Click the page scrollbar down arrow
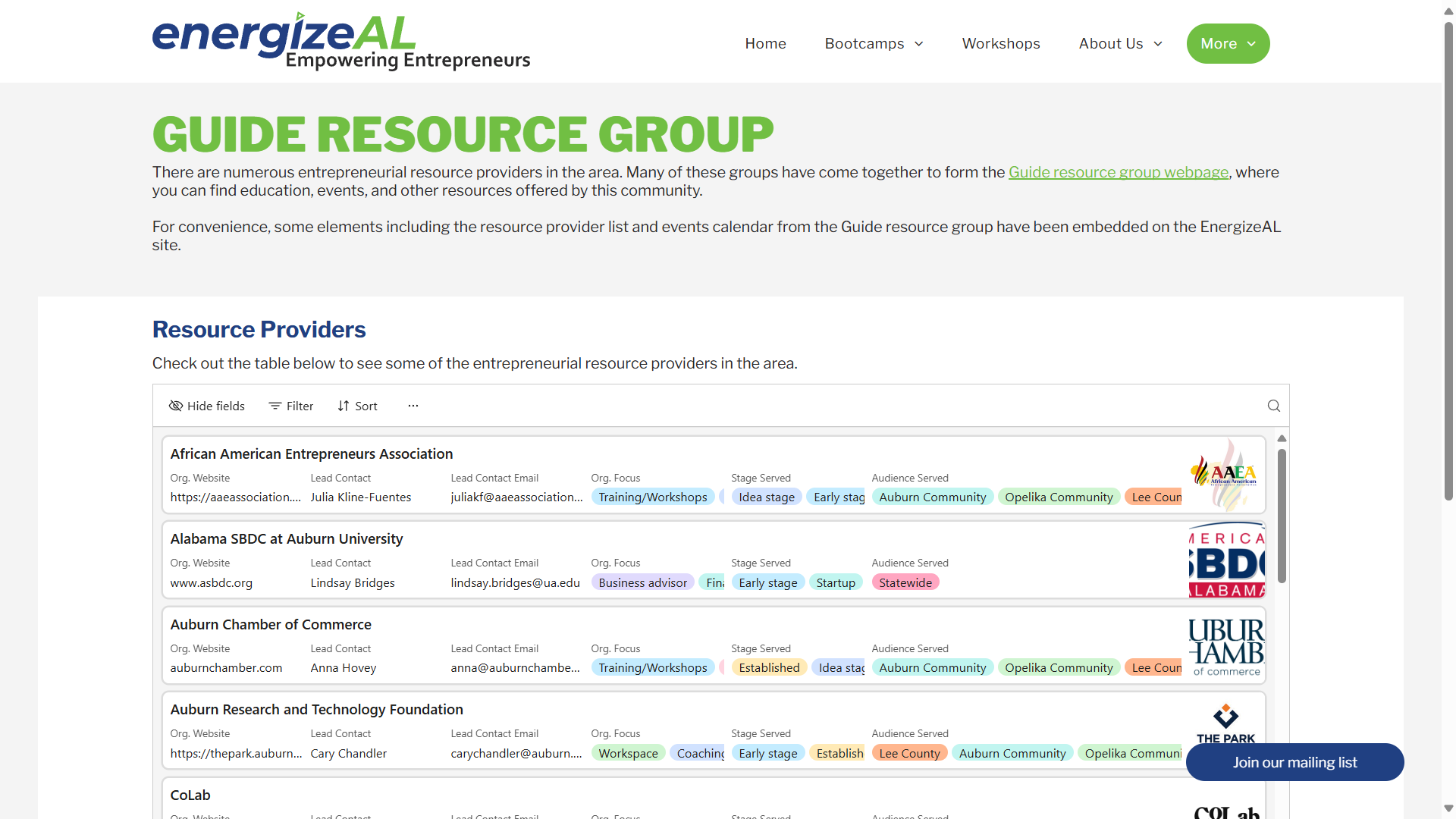 [x=1448, y=808]
